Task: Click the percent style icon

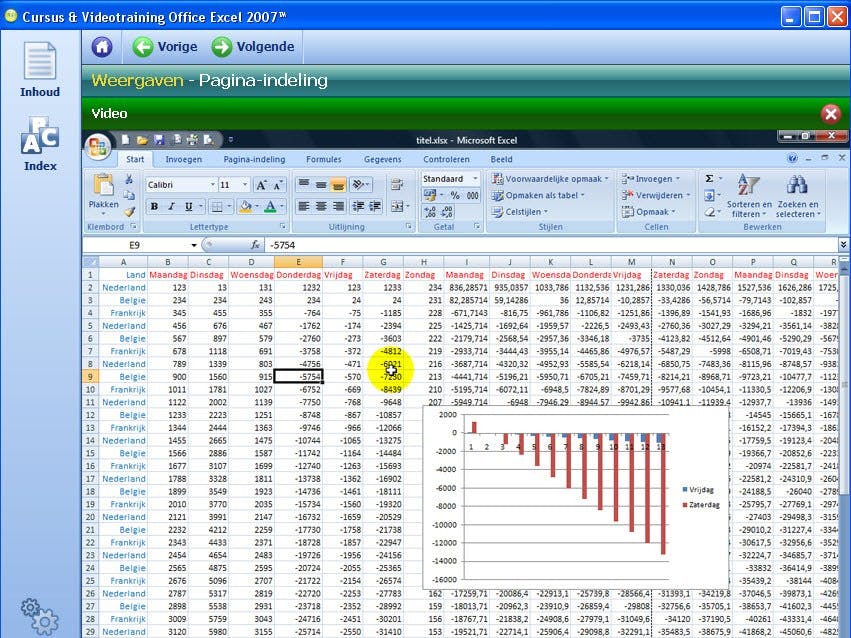Action: 455,195
